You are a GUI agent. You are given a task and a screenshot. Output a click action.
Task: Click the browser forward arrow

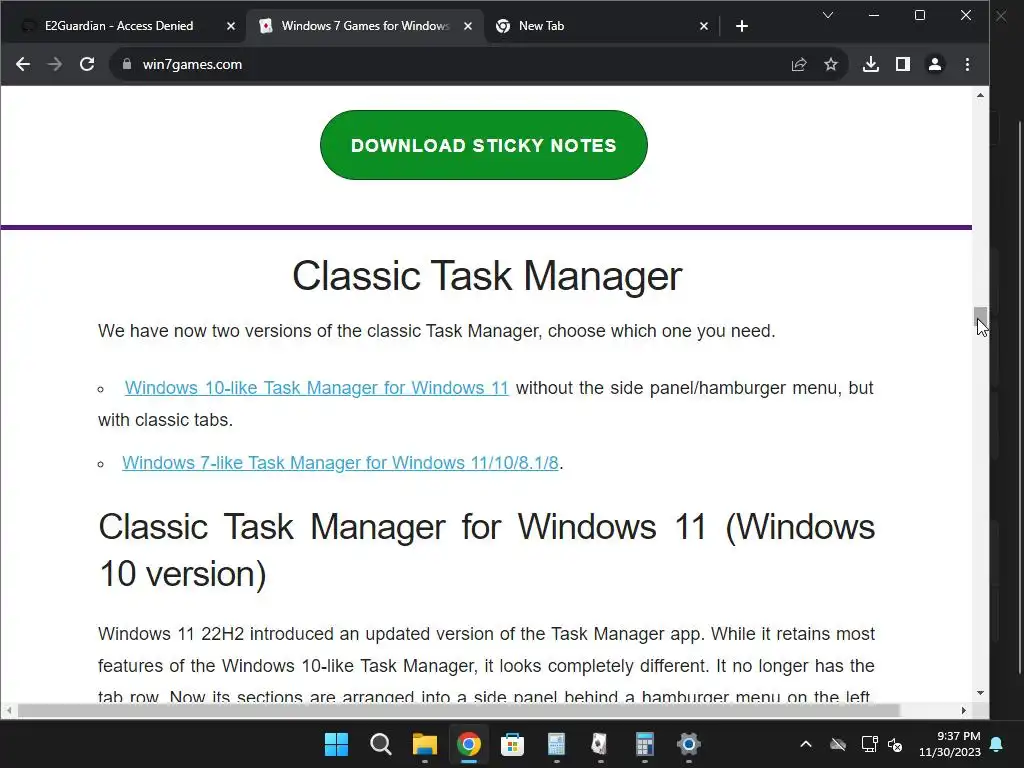(x=55, y=64)
